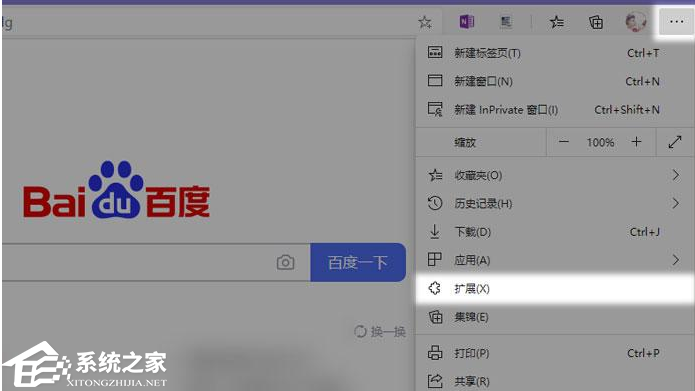Click the 百度一下 search button
695x391 pixels.
pos(358,262)
